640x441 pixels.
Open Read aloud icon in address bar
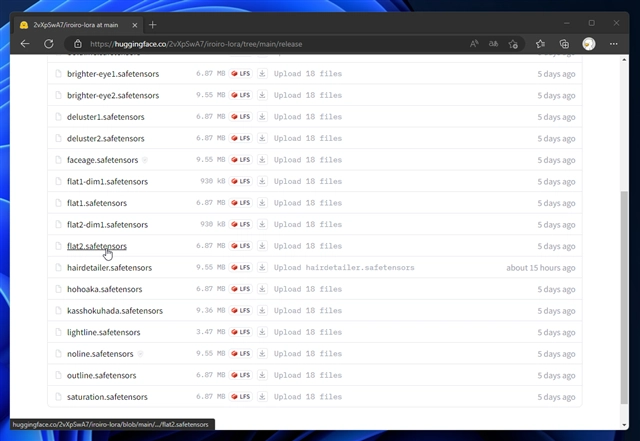(x=473, y=44)
